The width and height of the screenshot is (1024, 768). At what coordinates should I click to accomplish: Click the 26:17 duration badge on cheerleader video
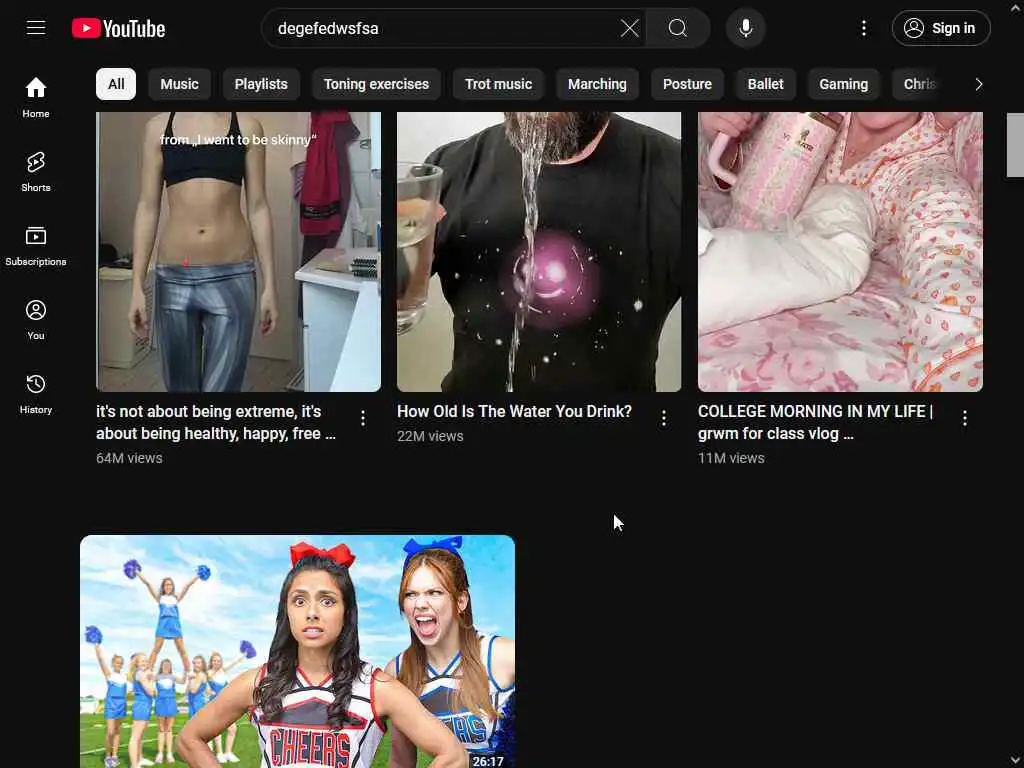(488, 761)
